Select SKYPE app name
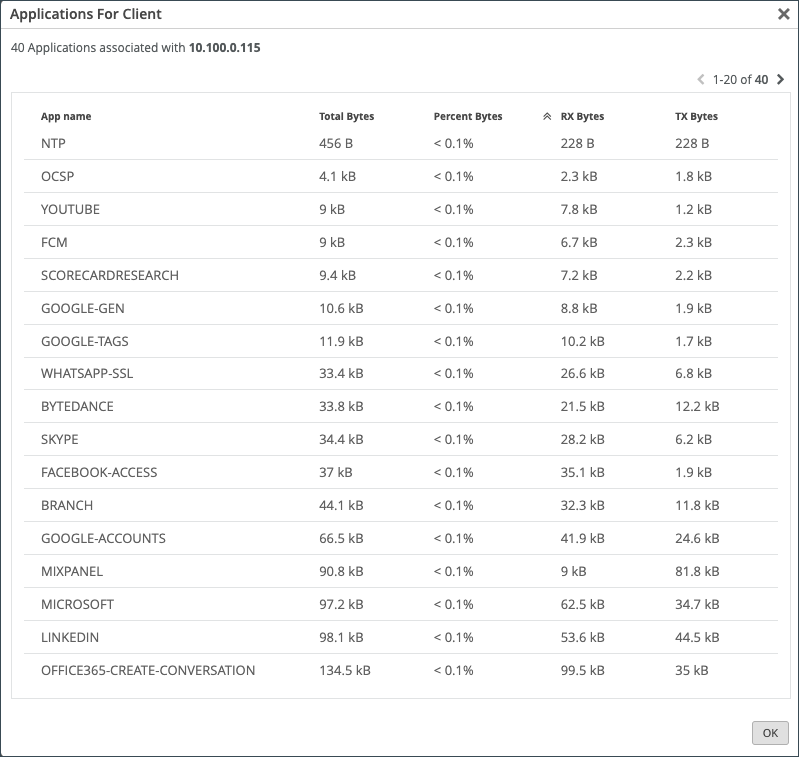Screen dimensions: 799x757 [x=60, y=439]
